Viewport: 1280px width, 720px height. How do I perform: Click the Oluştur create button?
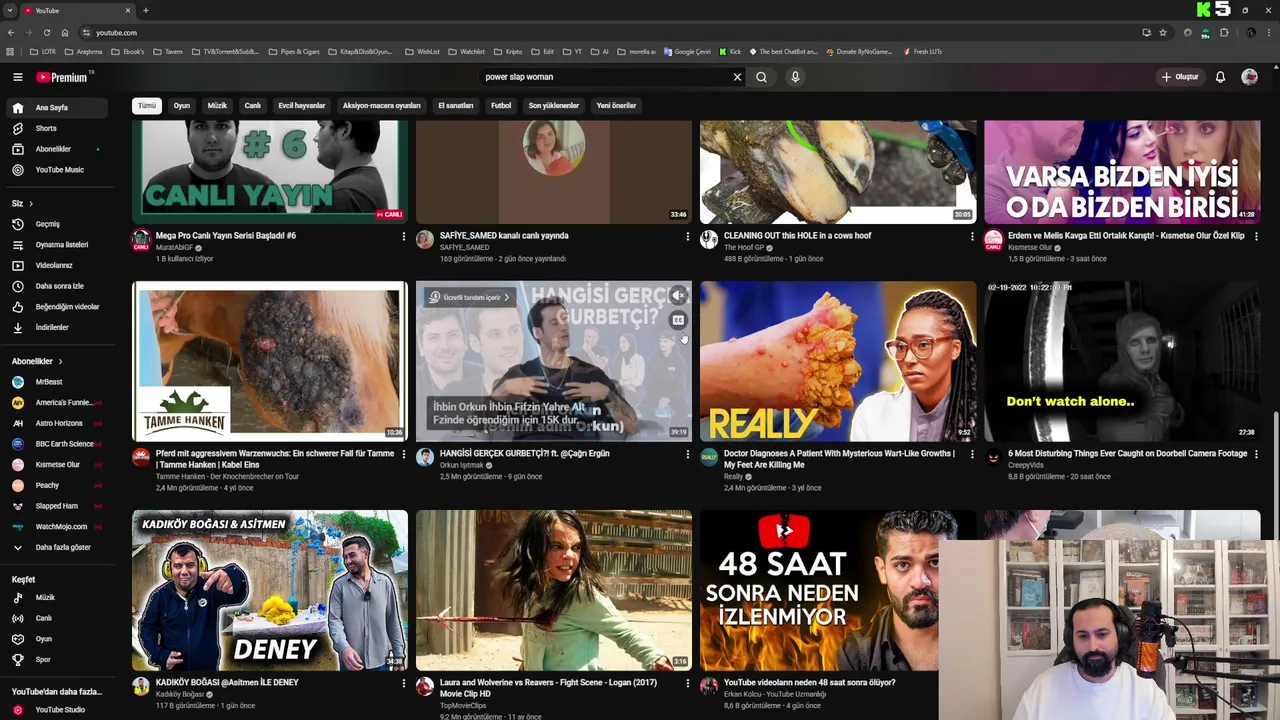point(1179,77)
